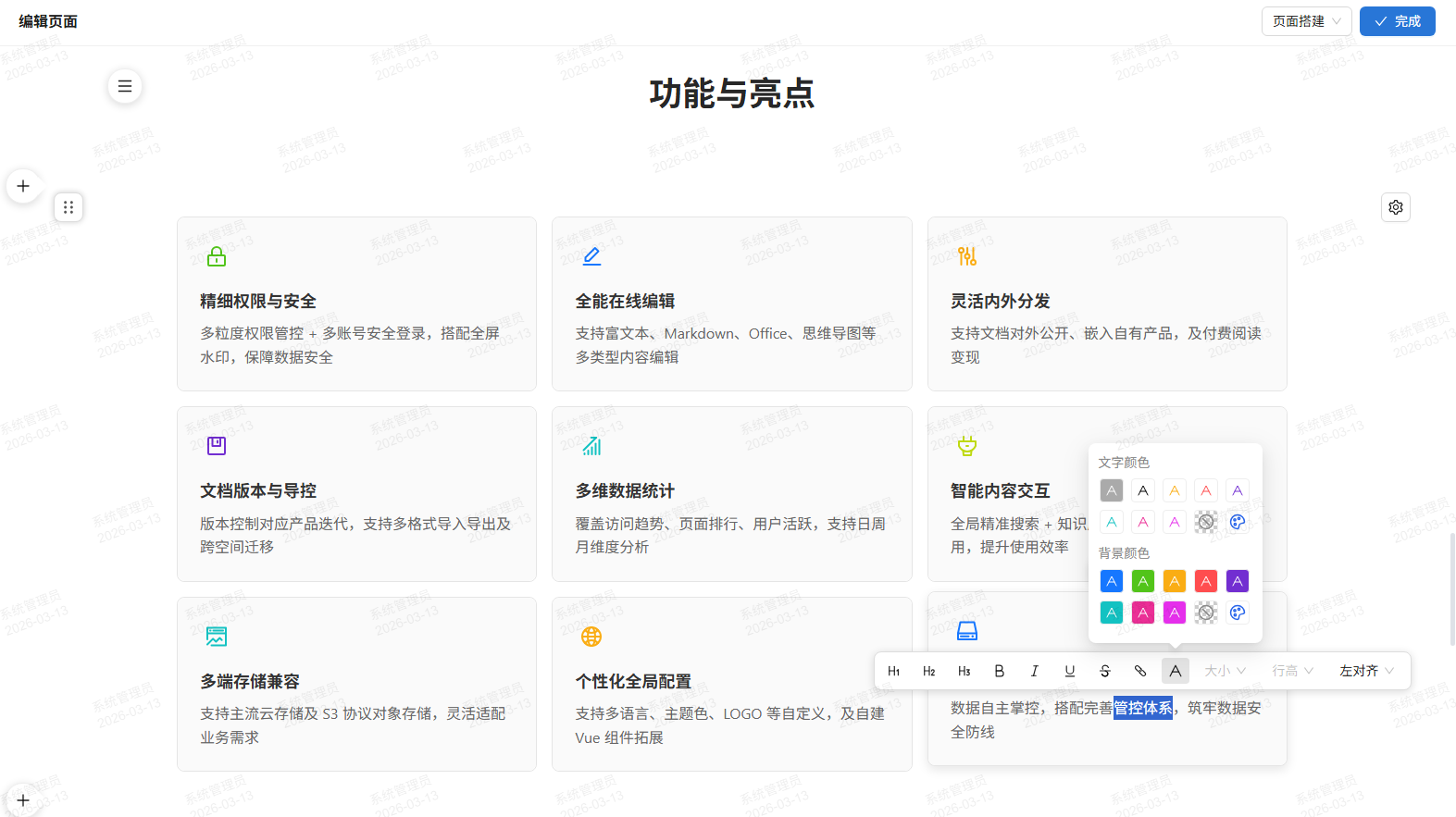Screen dimensions: 1456x817
Task: Set background color to orange
Action: point(1175,581)
